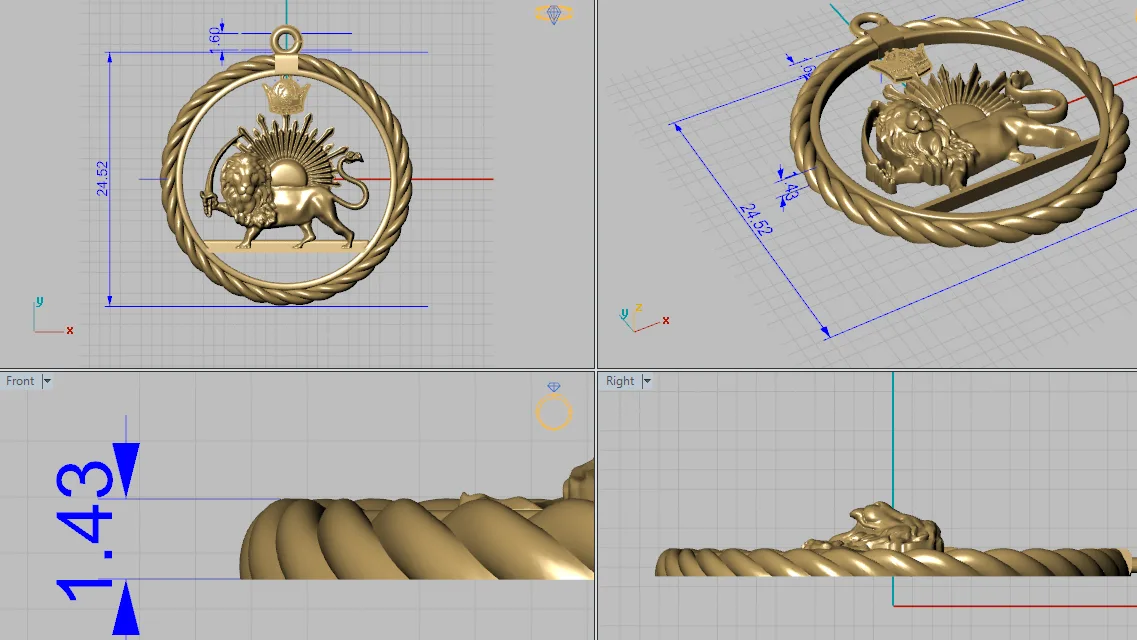Select the vertical 24.52 dimension in the flat pendant view
1137x640 pixels.
tap(102, 178)
